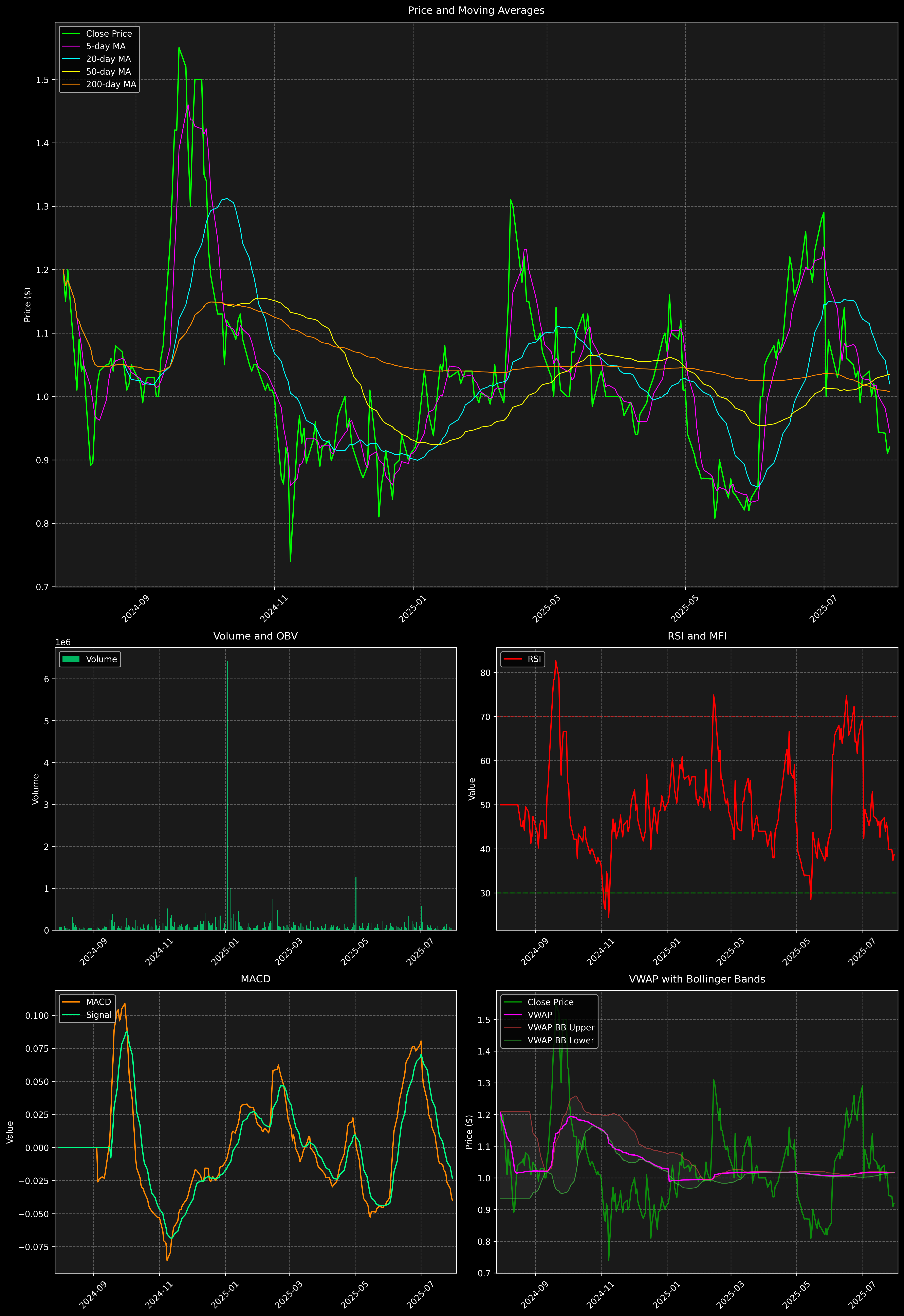The image size is (904, 1316).
Task: Click the 1.2 tick on the VWAP chart axis
Action: tap(484, 1115)
